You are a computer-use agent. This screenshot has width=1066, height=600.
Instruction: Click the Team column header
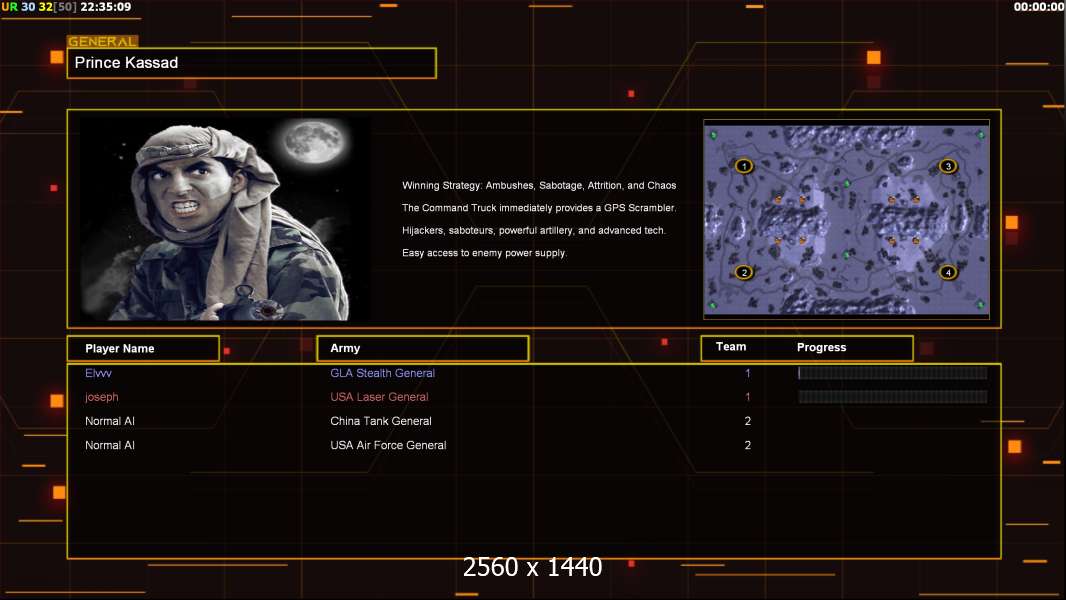point(731,347)
